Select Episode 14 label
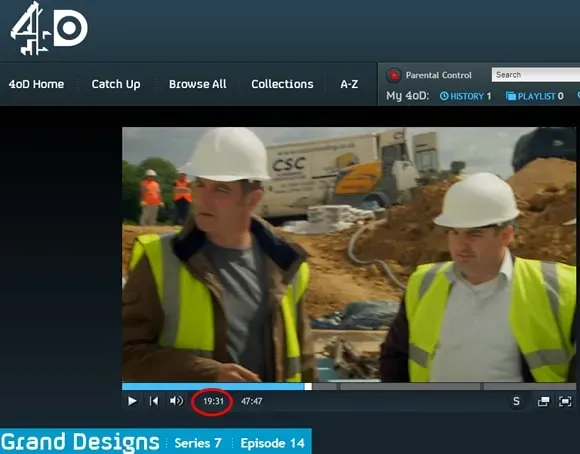Viewport: 580px width, 454px height. [272, 443]
